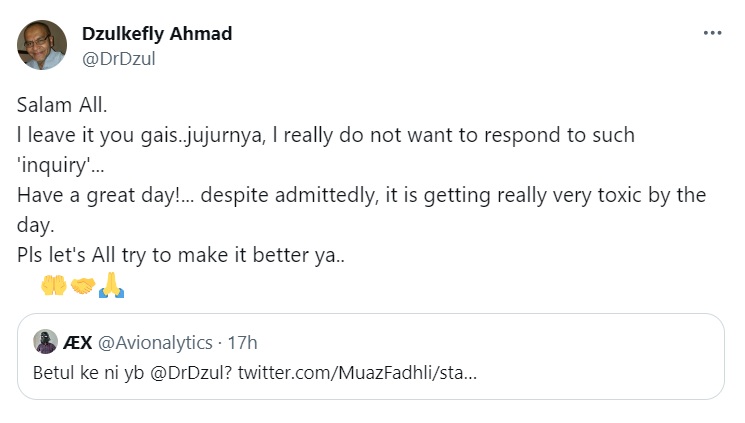Click the folded hands emoji
Viewport: 745px width, 423px height.
click(111, 286)
